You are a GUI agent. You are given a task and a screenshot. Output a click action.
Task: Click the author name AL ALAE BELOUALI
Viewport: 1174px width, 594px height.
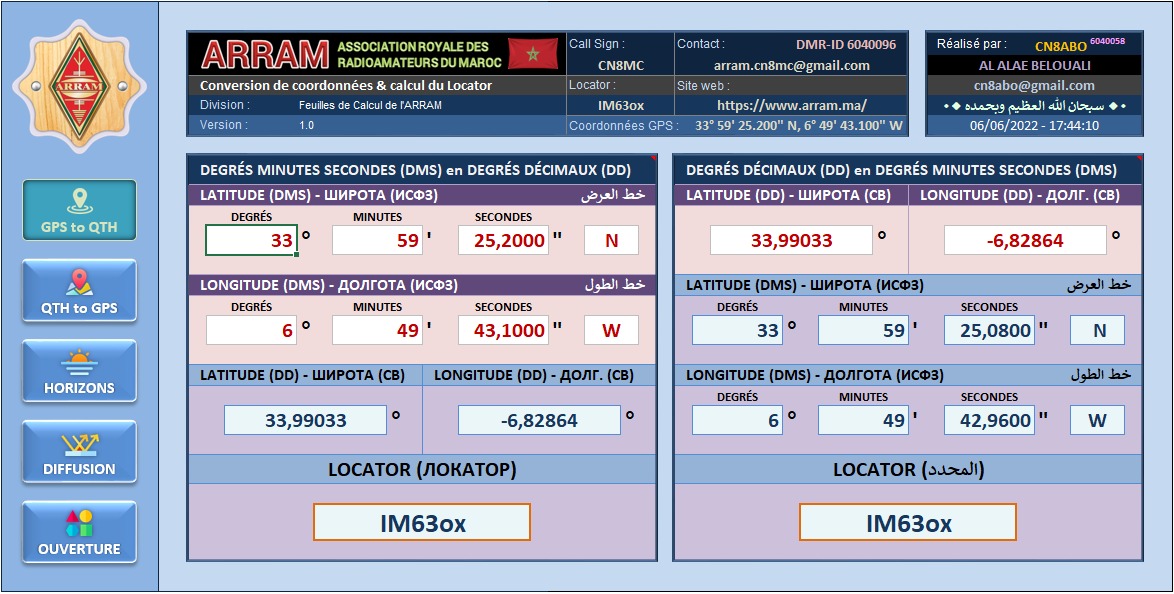(1034, 65)
